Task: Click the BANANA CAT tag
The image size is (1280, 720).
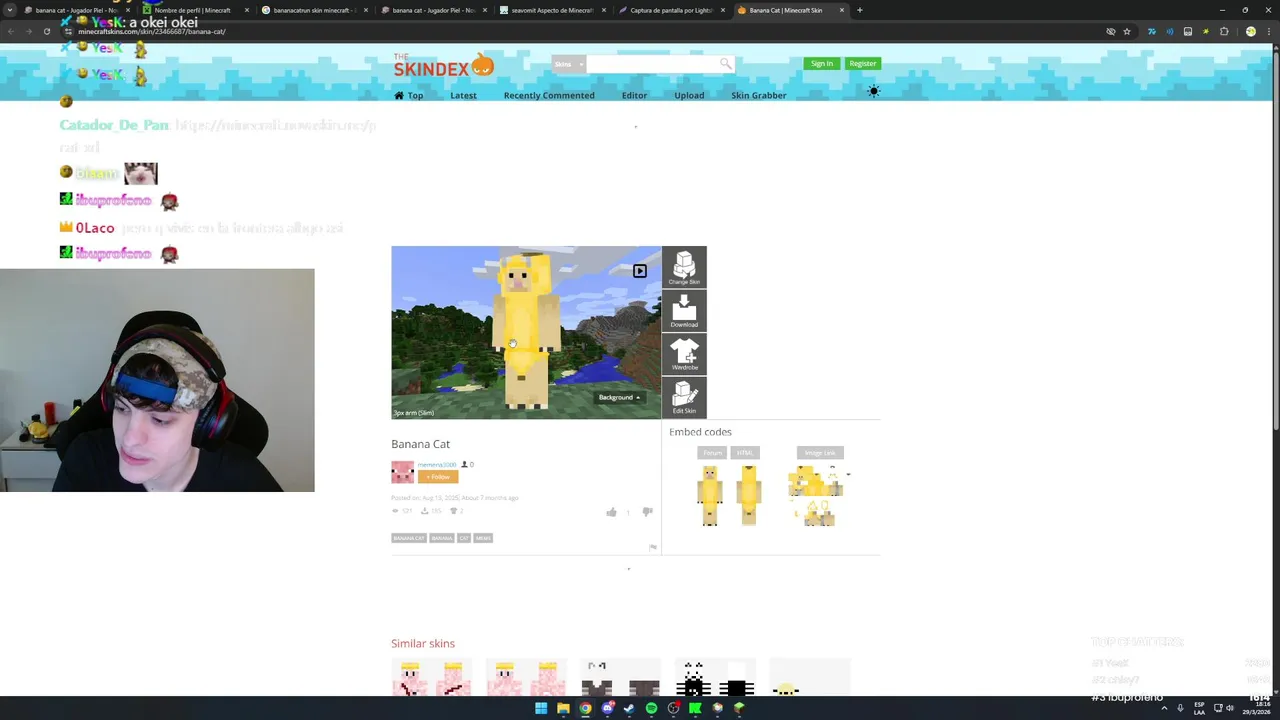Action: click(409, 538)
